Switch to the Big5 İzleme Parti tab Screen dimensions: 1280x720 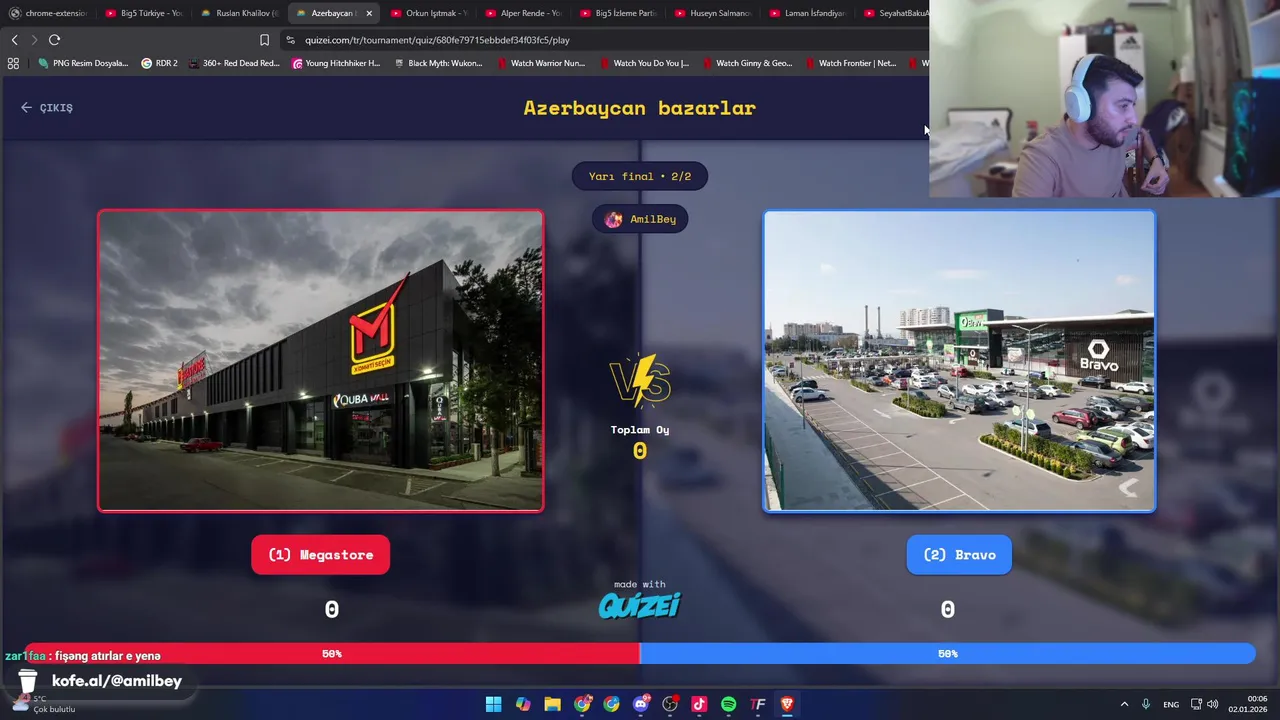tap(618, 13)
